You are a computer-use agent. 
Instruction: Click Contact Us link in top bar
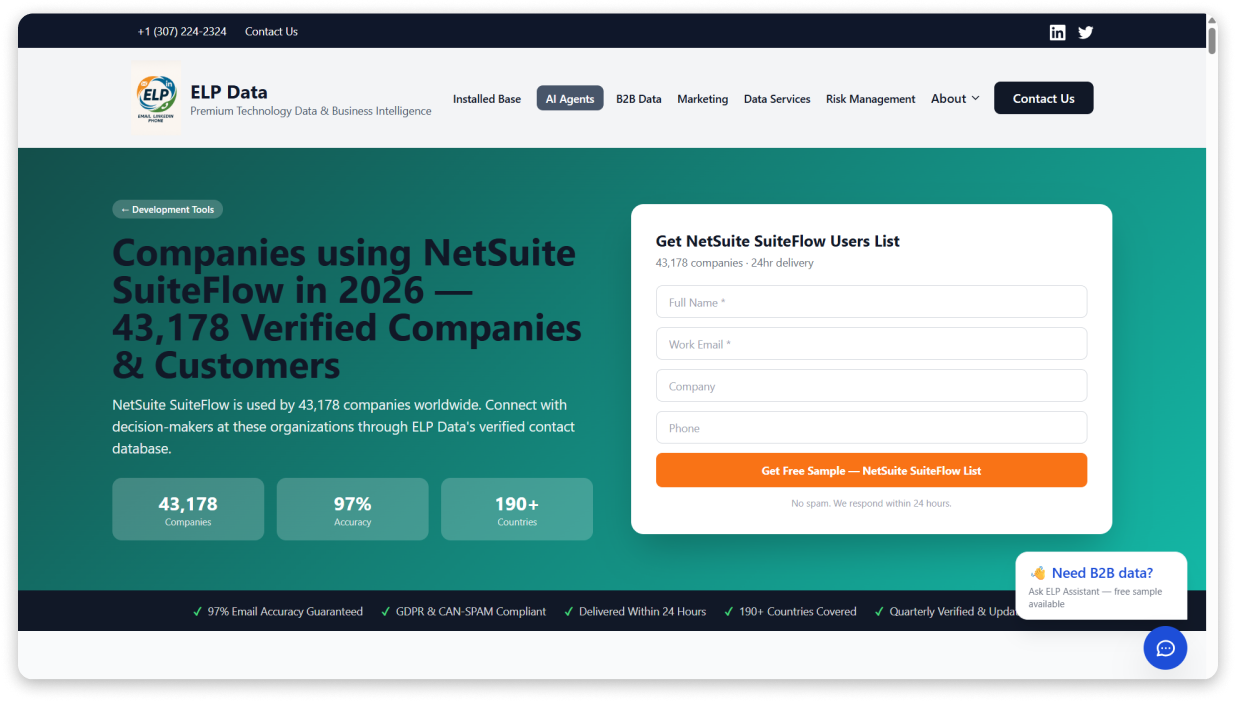(x=271, y=32)
